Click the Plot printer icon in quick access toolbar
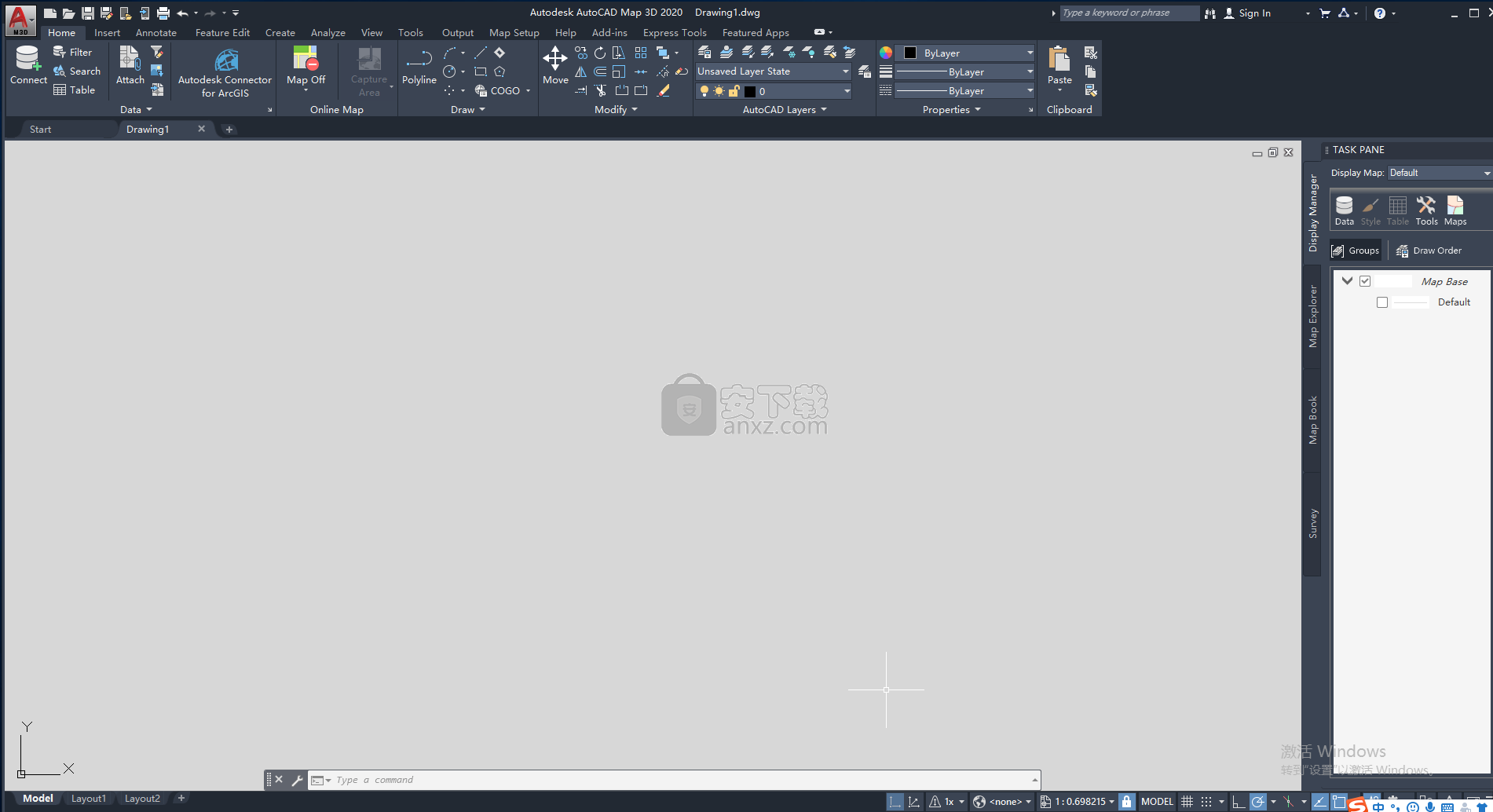This screenshot has width=1493, height=812. click(163, 13)
